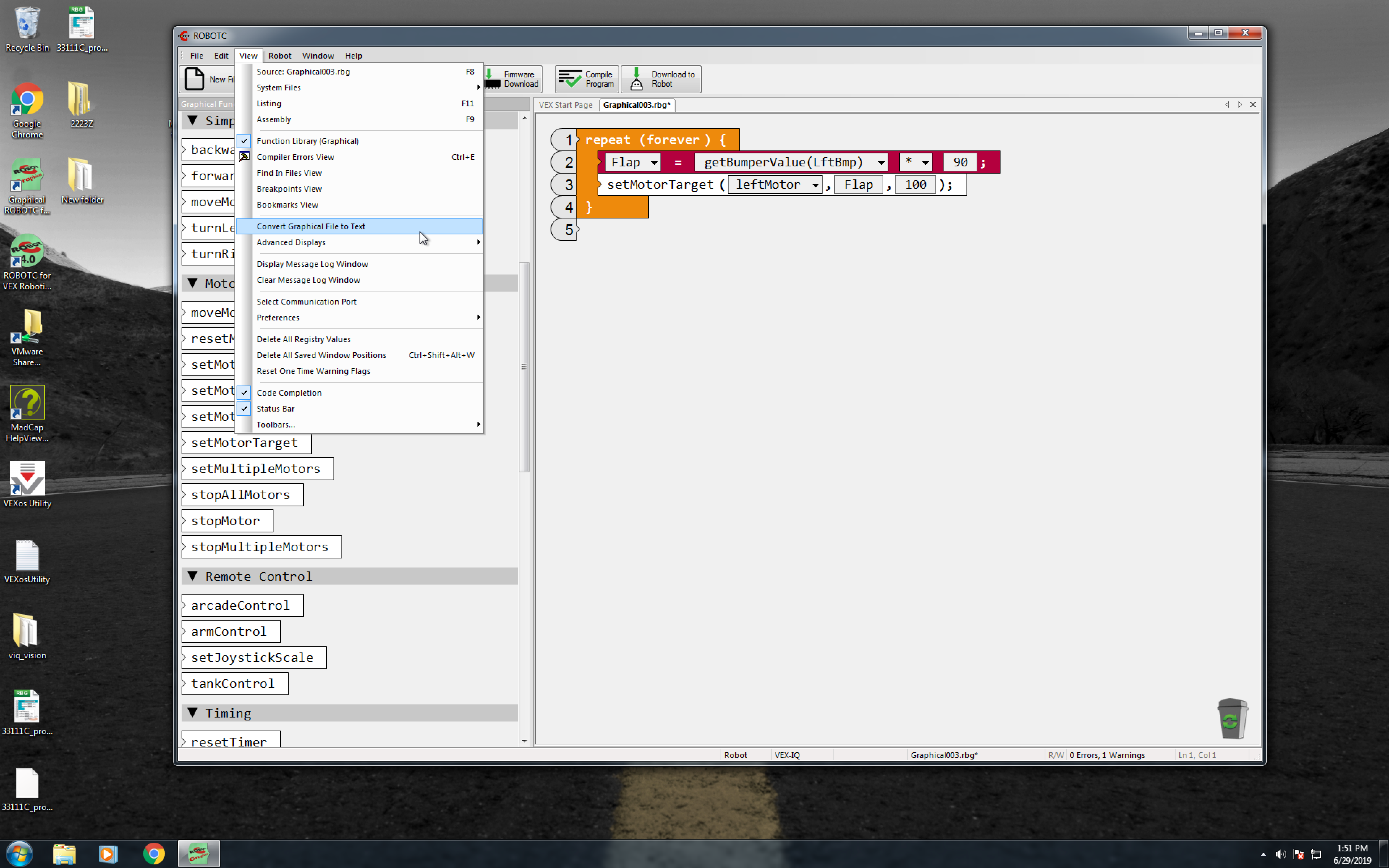The image size is (1389, 868).
Task: Select the Google Chrome desktop shortcut
Action: pyautogui.click(x=27, y=110)
